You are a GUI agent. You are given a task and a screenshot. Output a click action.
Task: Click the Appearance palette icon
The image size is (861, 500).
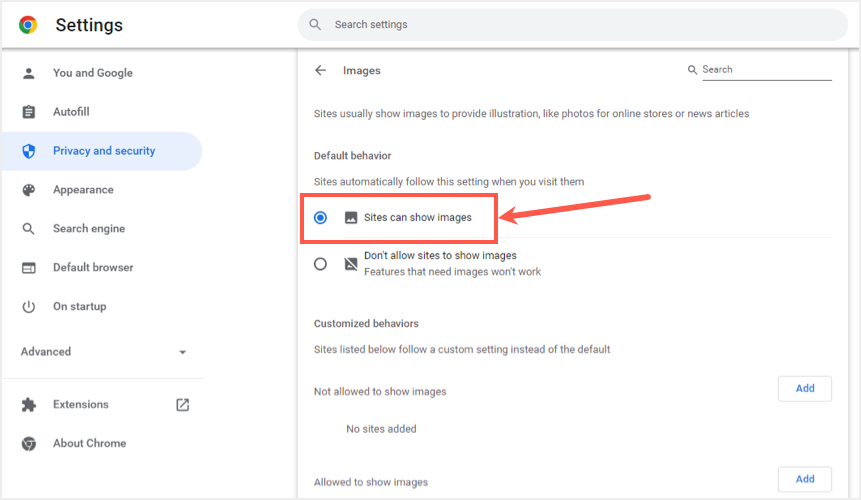click(29, 190)
